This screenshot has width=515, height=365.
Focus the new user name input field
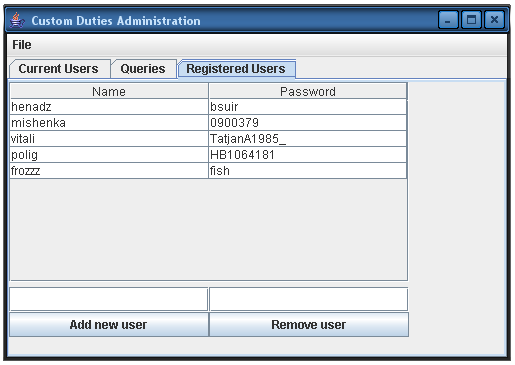point(109,299)
